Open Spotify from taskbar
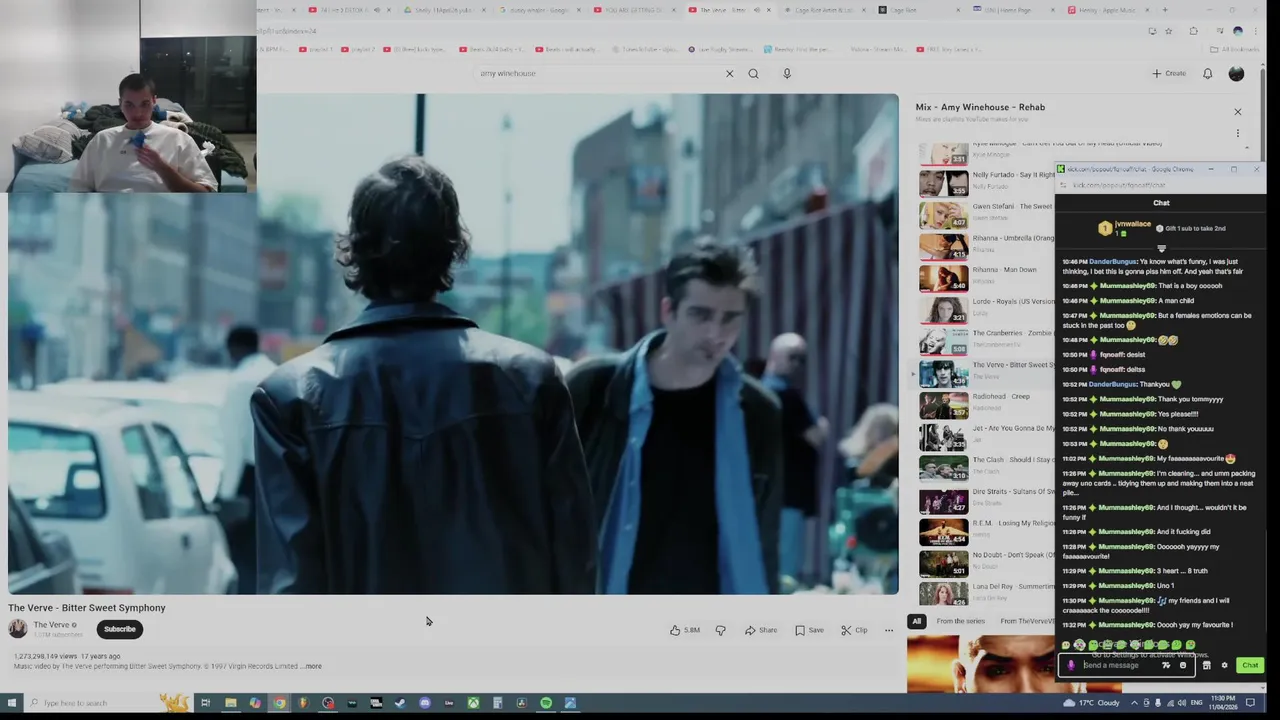 click(x=546, y=703)
